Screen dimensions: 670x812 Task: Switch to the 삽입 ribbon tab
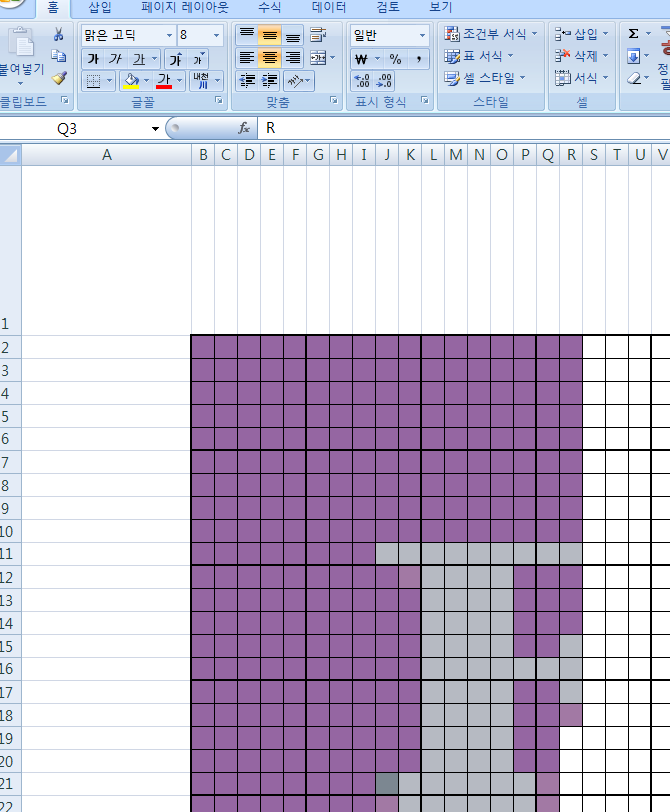pyautogui.click(x=100, y=7)
